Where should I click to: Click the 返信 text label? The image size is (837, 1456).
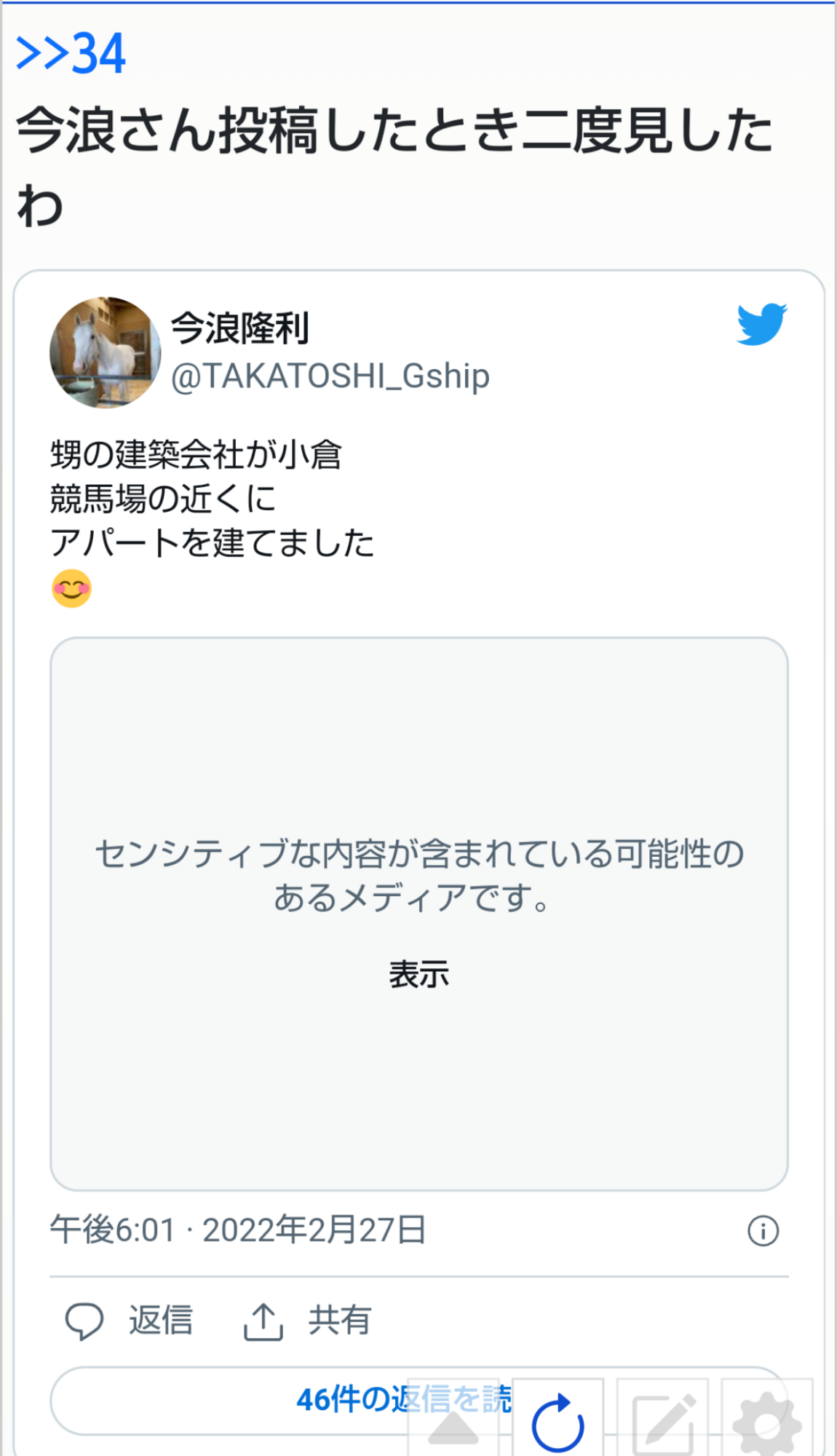161,1321
